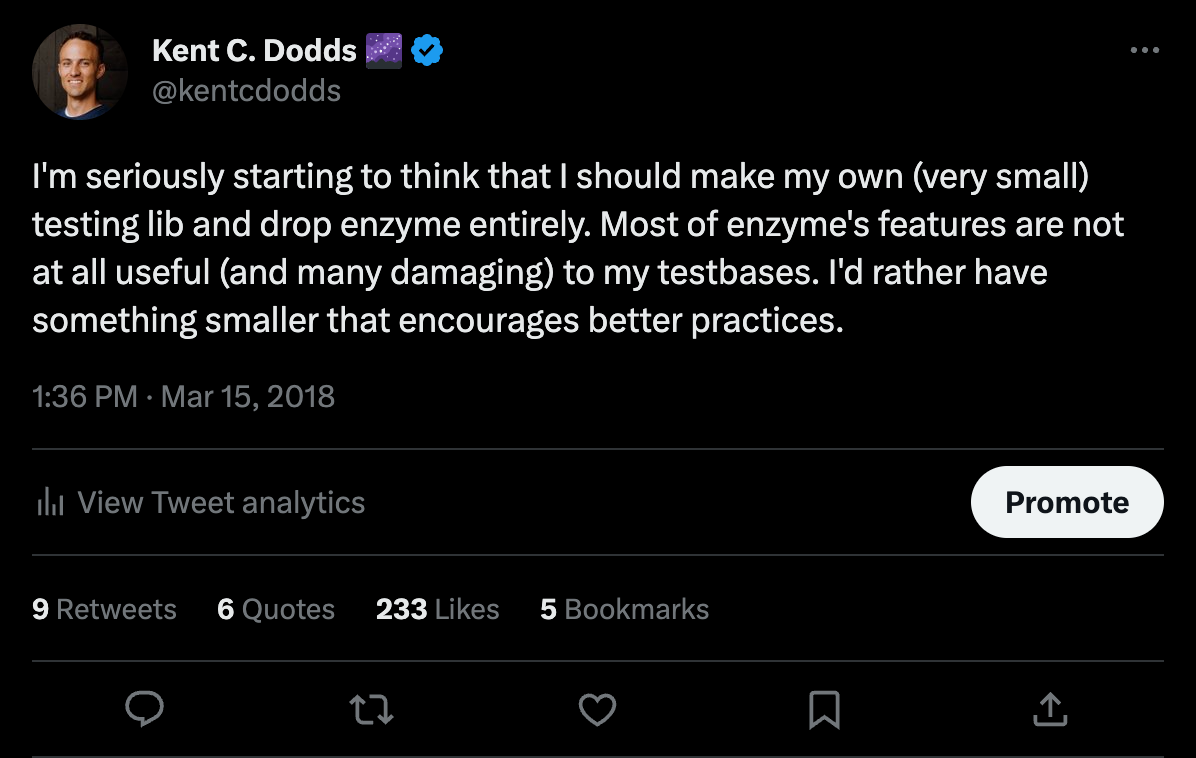Click the bar chart analytics icon
The height and width of the screenshot is (758, 1196).
click(50, 502)
